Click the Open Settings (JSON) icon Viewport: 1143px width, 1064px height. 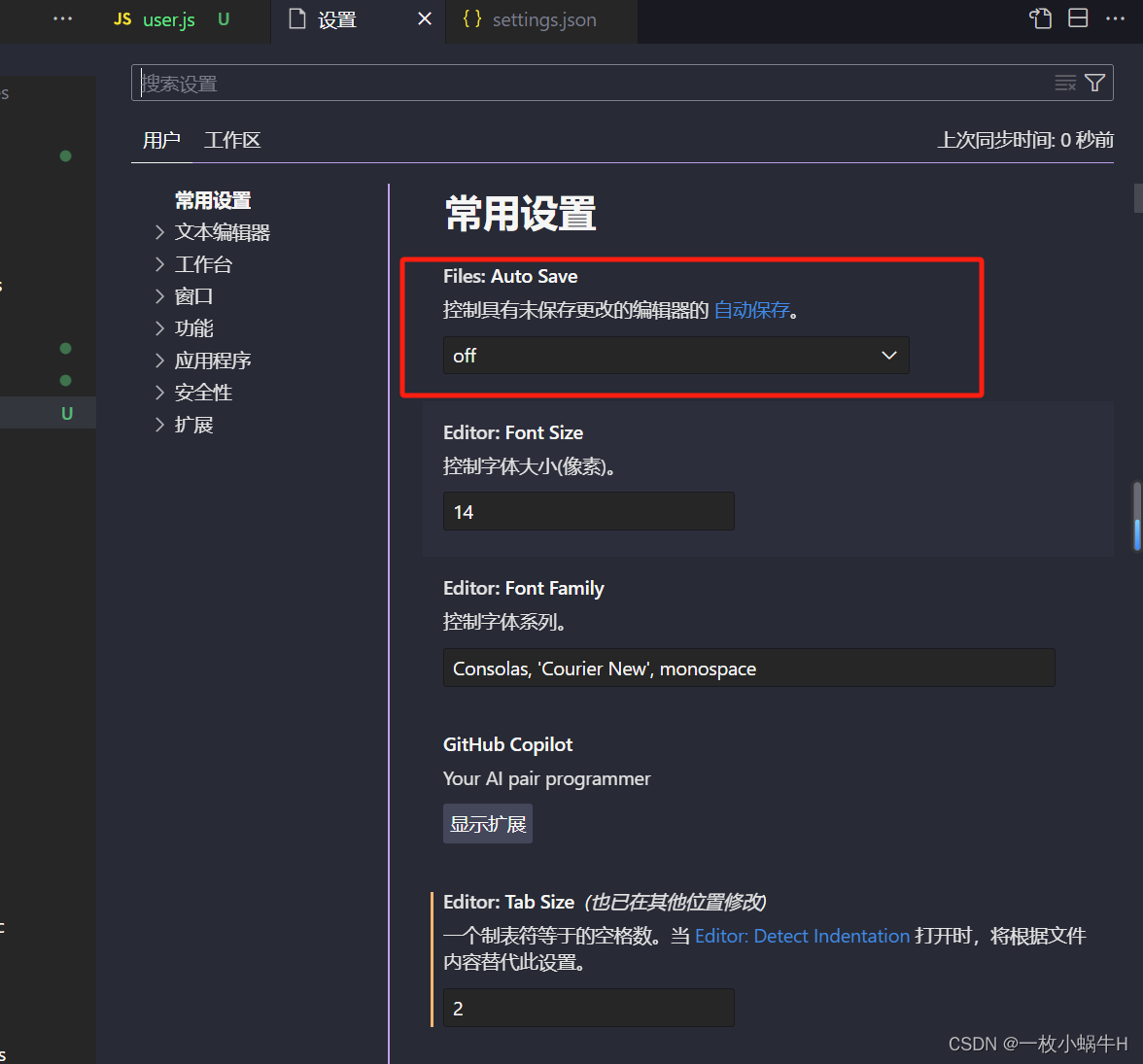click(x=1040, y=18)
